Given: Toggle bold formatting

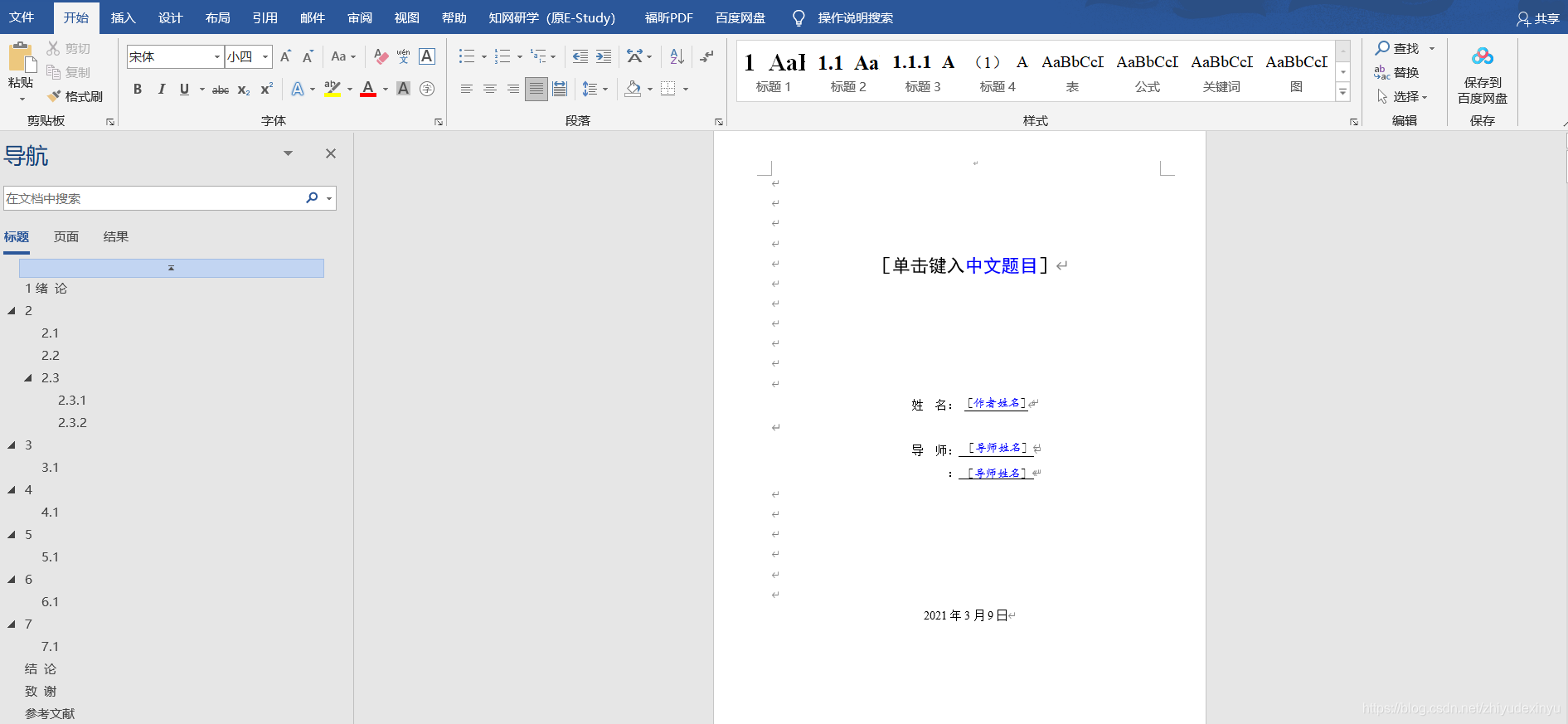Looking at the screenshot, I should pyautogui.click(x=138, y=89).
